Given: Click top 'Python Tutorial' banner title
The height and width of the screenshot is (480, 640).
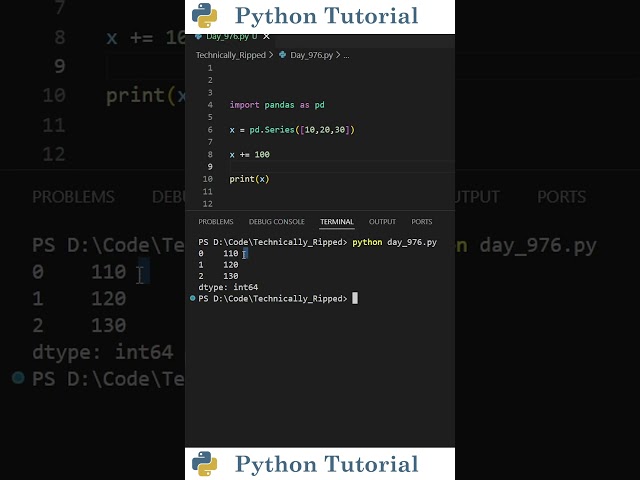Looking at the screenshot, I should click(x=327, y=16).
